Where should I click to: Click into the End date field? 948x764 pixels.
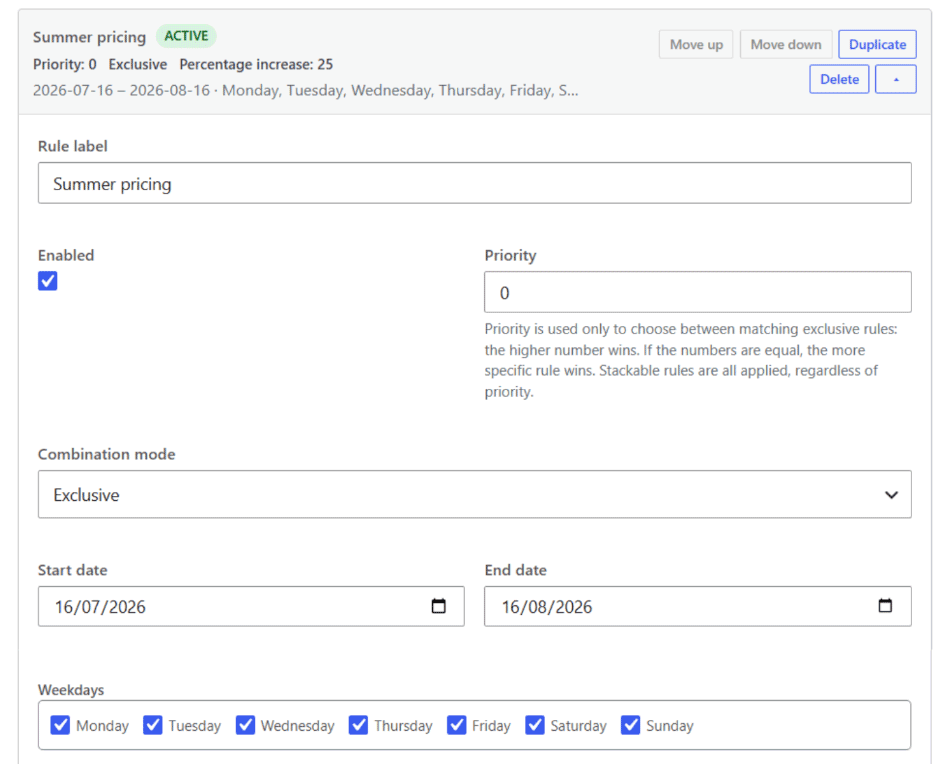click(x=698, y=606)
